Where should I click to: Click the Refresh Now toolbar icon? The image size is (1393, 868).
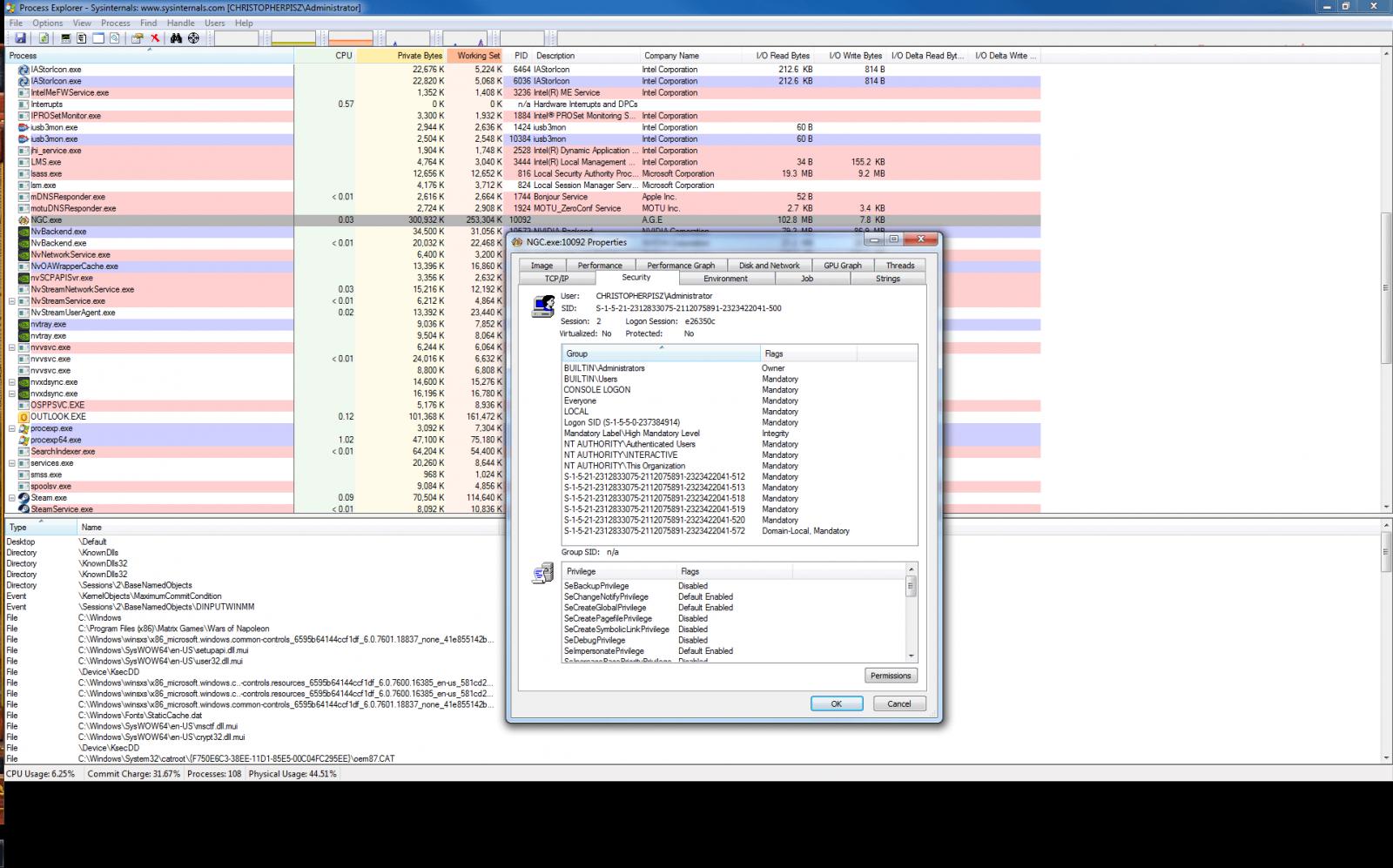[x=44, y=38]
